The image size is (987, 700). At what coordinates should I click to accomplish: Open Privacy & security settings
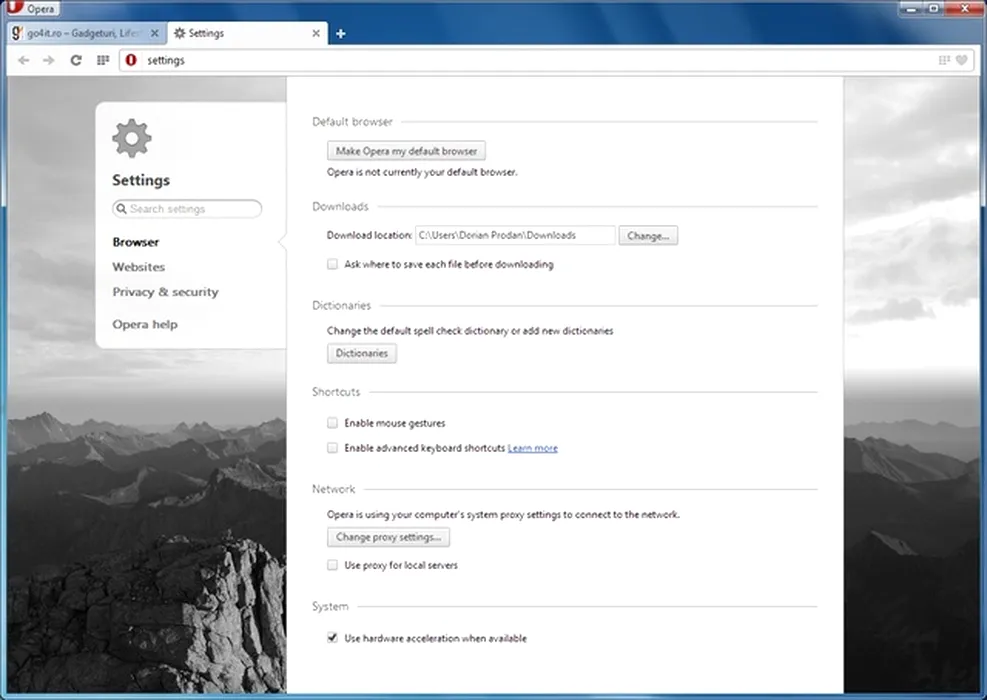166,292
